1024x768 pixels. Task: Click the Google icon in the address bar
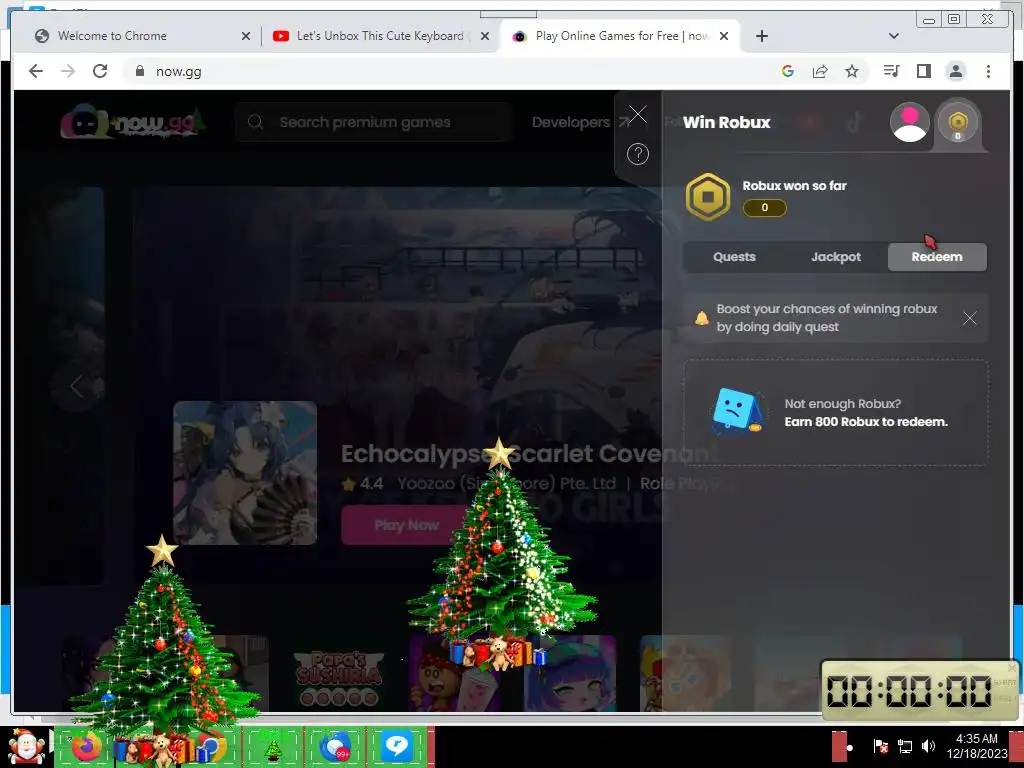click(788, 71)
